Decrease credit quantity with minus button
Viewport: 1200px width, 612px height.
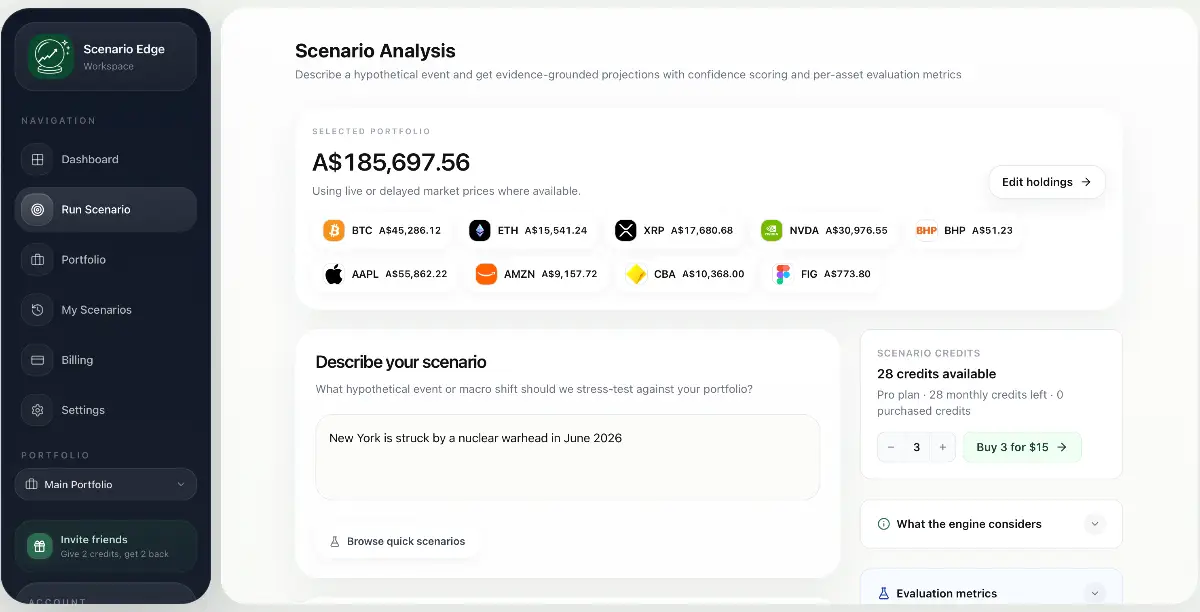click(x=891, y=447)
